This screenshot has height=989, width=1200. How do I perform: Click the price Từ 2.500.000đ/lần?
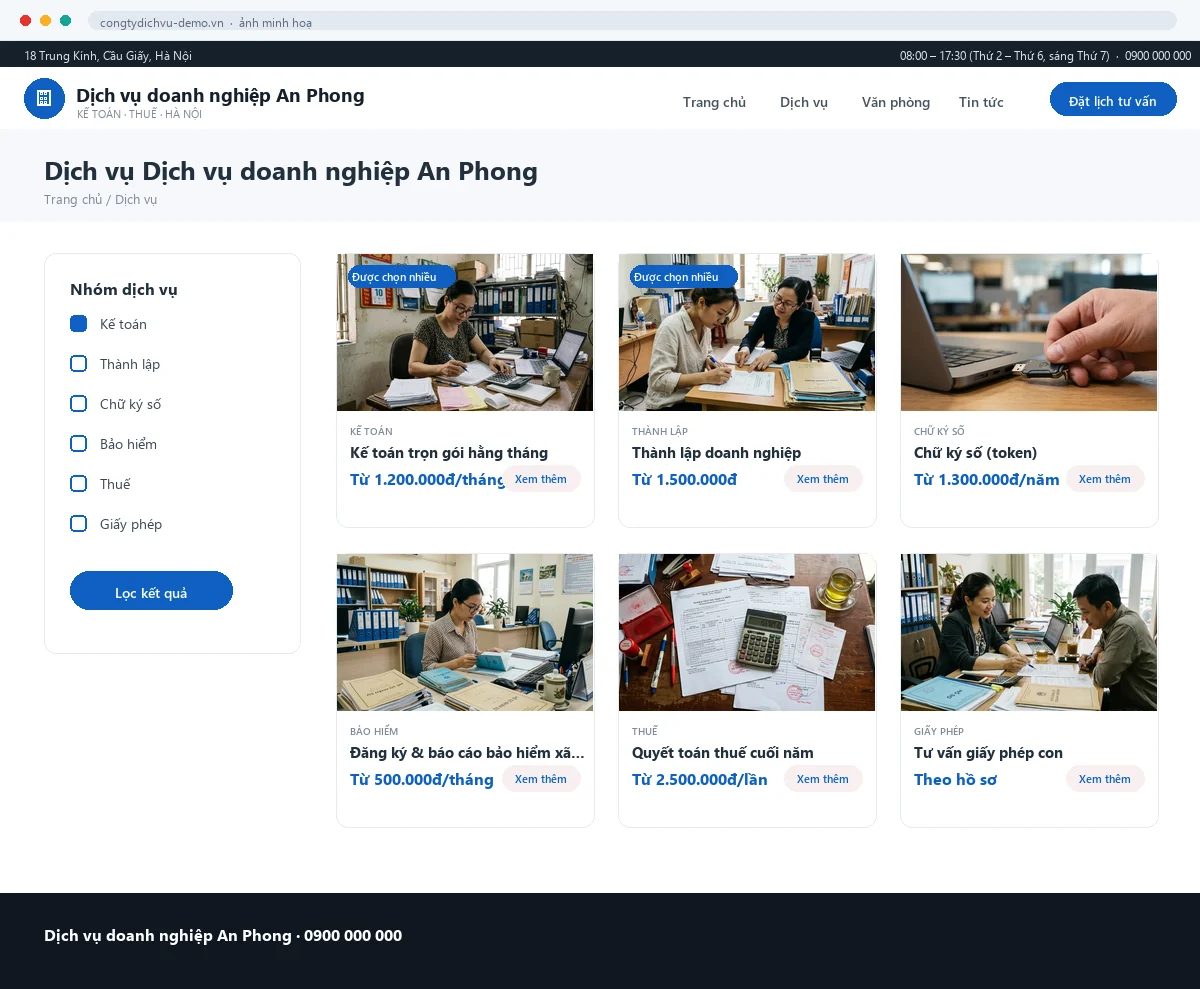700,779
